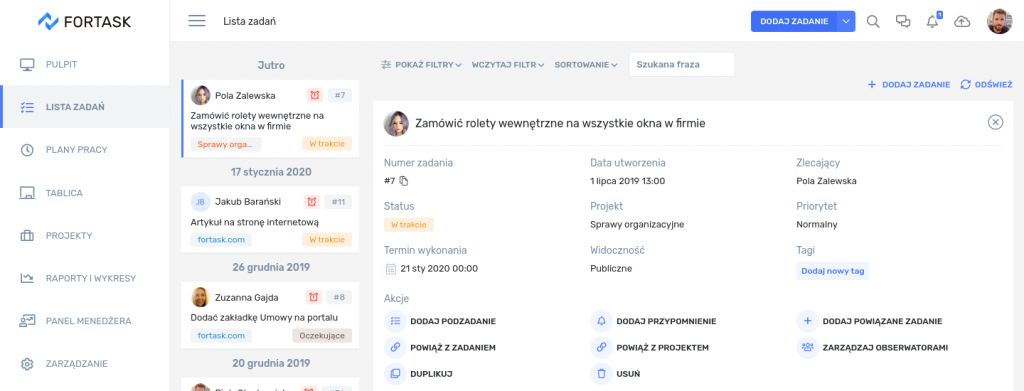Click W trakcie badge on Jakub Barański card
The height and width of the screenshot is (391, 1024).
(327, 240)
